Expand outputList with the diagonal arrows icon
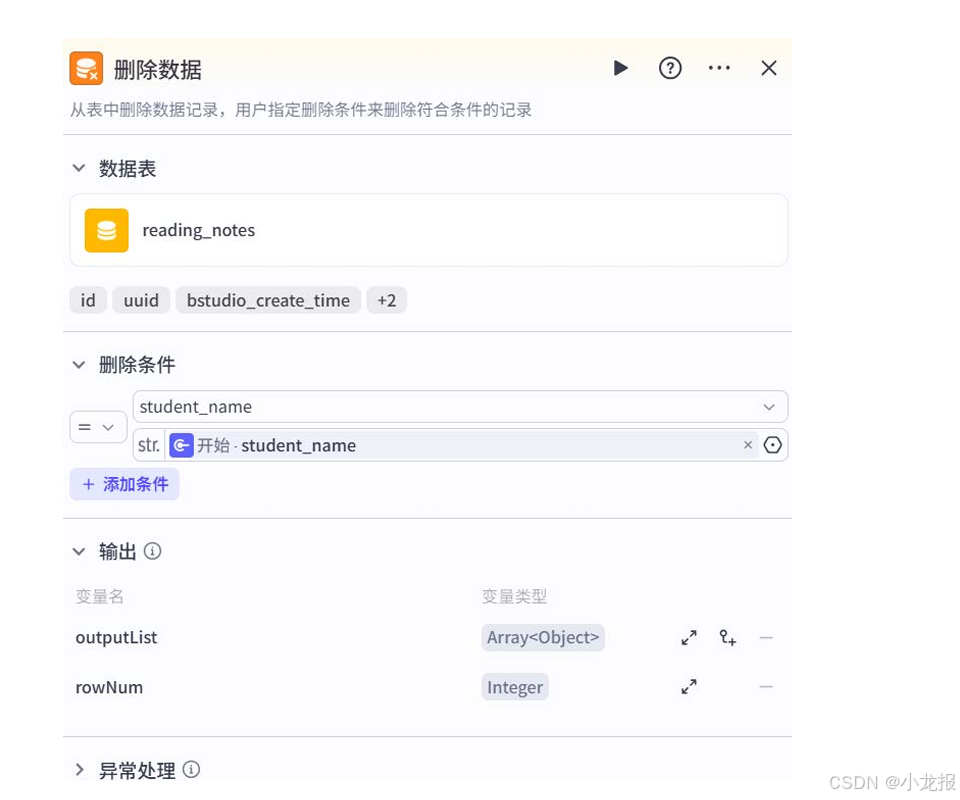The width and height of the screenshot is (960, 800). [689, 637]
